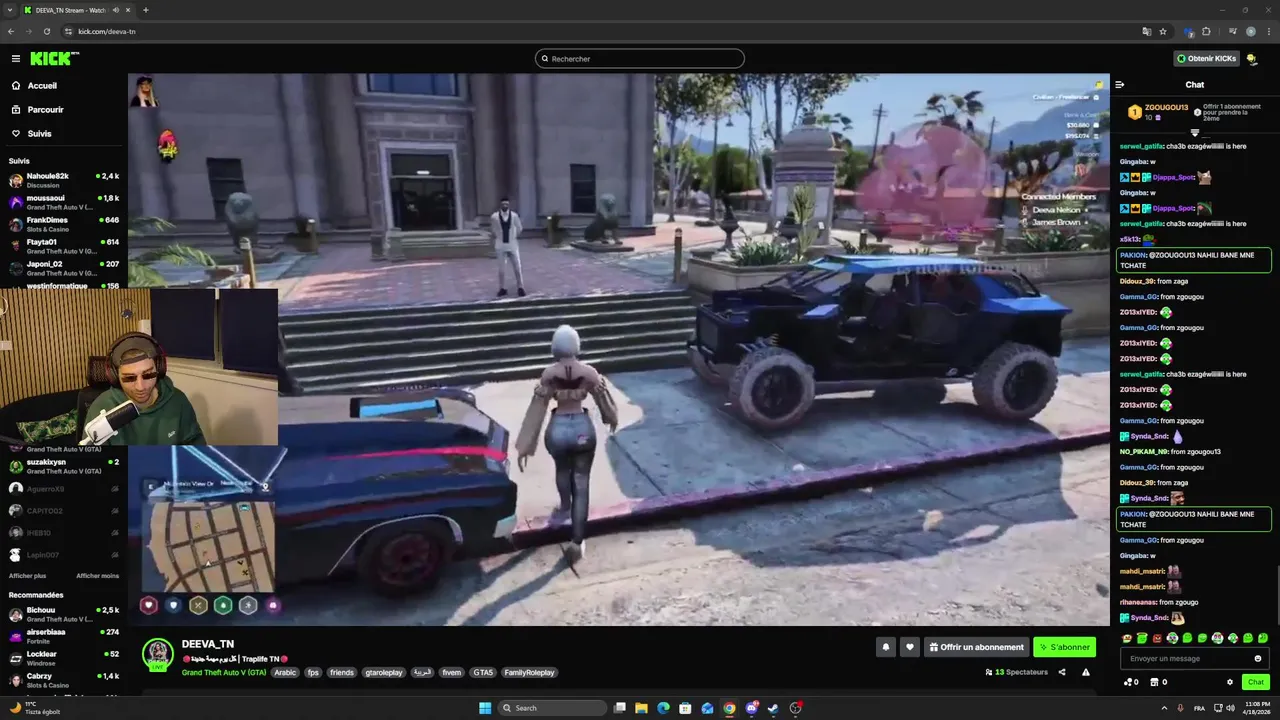
Task: Click the Windows taskbar Search box
Action: coord(553,708)
